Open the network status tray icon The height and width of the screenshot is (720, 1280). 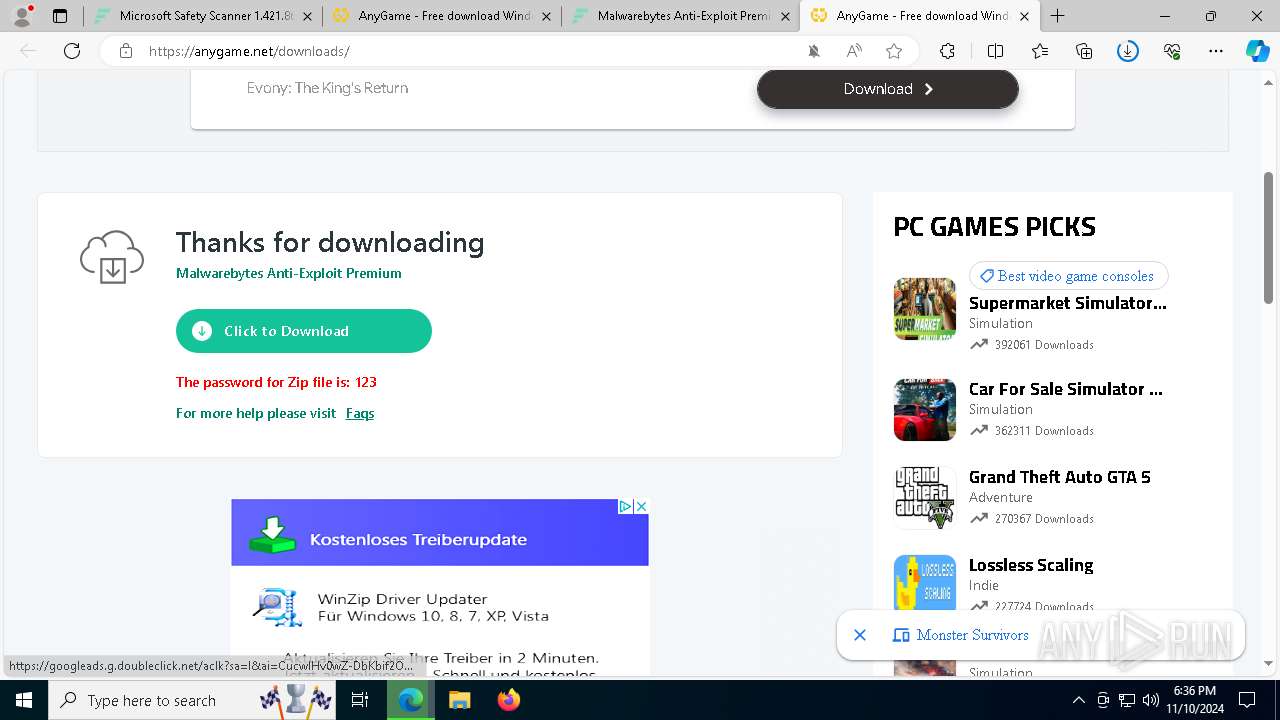coord(1127,700)
